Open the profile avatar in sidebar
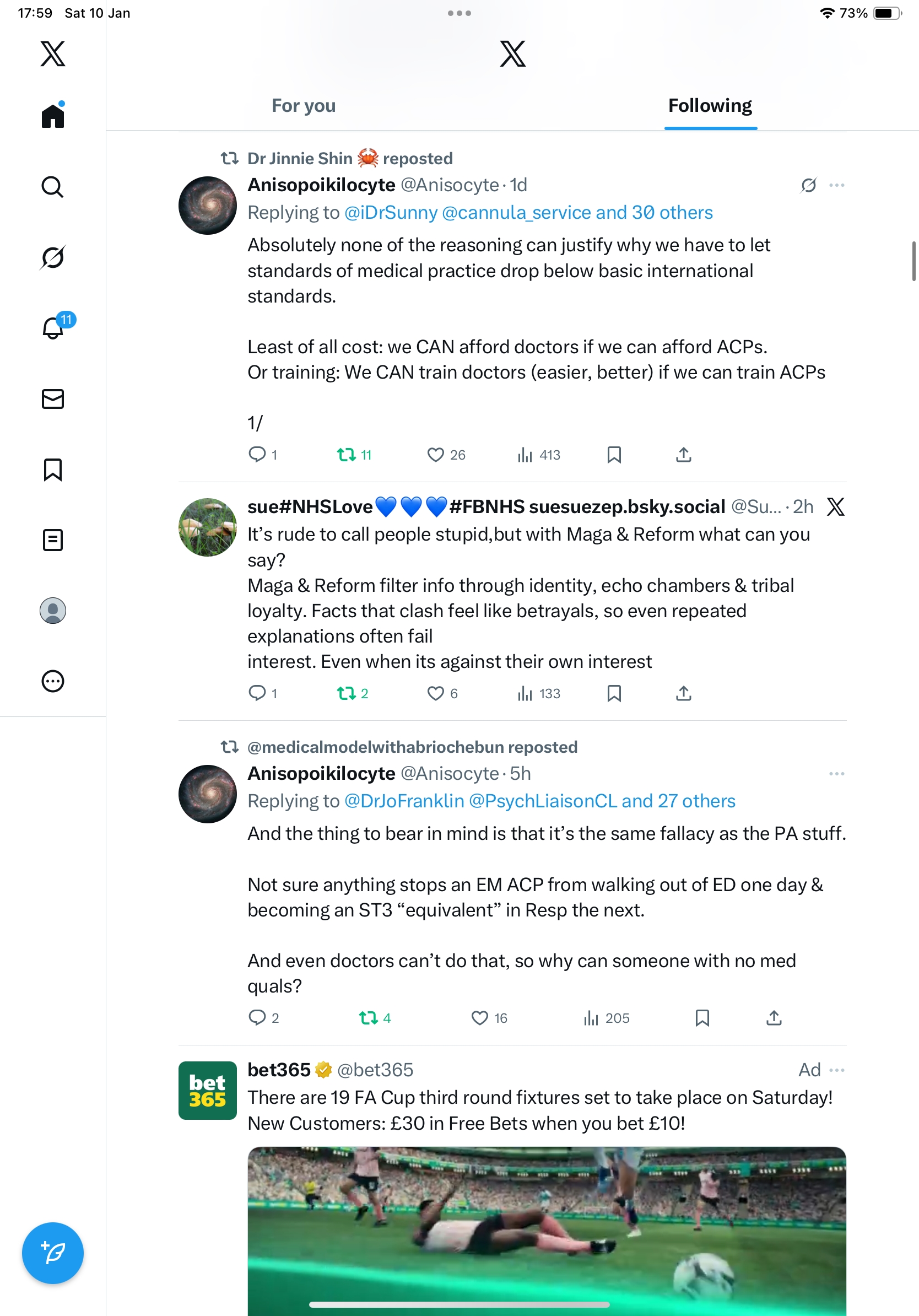The width and height of the screenshot is (919, 1316). click(x=53, y=611)
